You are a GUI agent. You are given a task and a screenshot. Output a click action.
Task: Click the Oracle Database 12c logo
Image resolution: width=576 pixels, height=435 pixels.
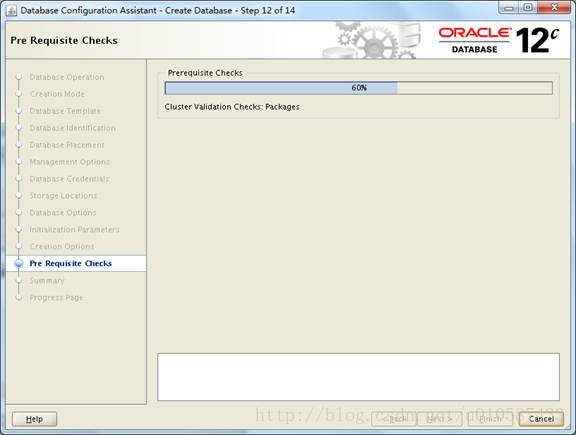click(x=499, y=40)
